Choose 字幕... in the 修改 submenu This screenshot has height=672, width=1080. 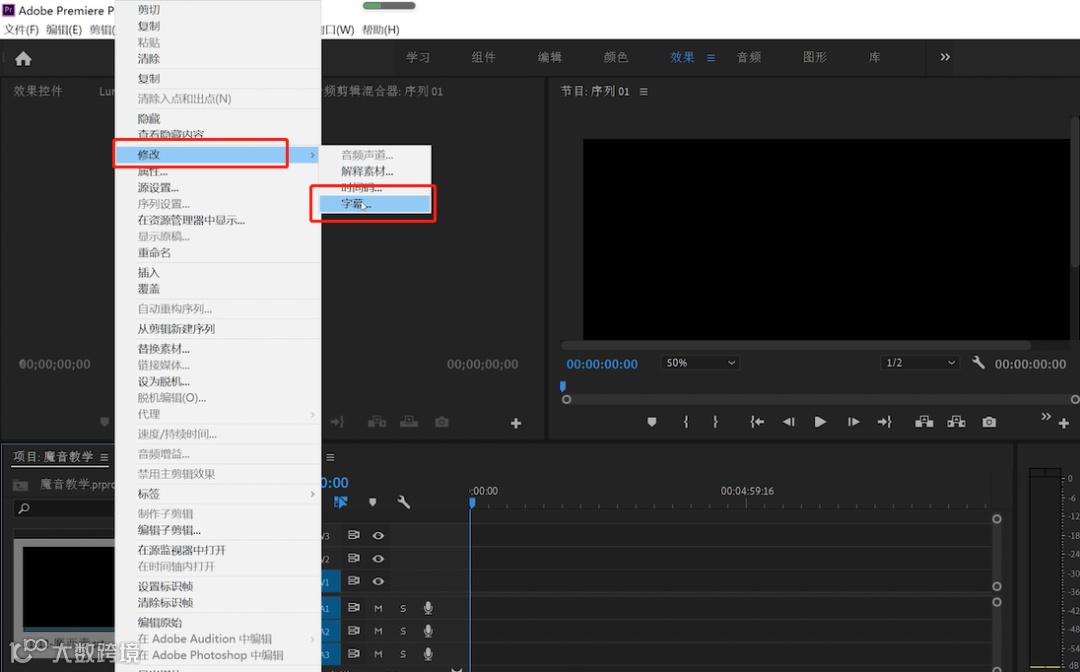375,204
